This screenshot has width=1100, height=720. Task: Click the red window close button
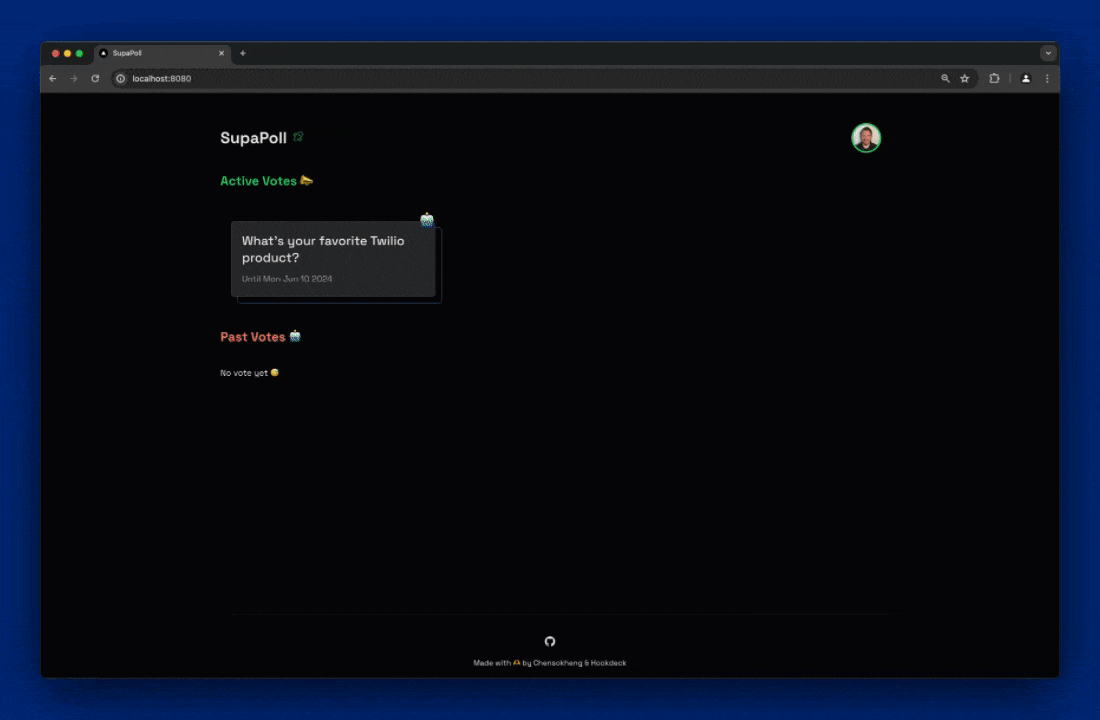click(x=55, y=53)
